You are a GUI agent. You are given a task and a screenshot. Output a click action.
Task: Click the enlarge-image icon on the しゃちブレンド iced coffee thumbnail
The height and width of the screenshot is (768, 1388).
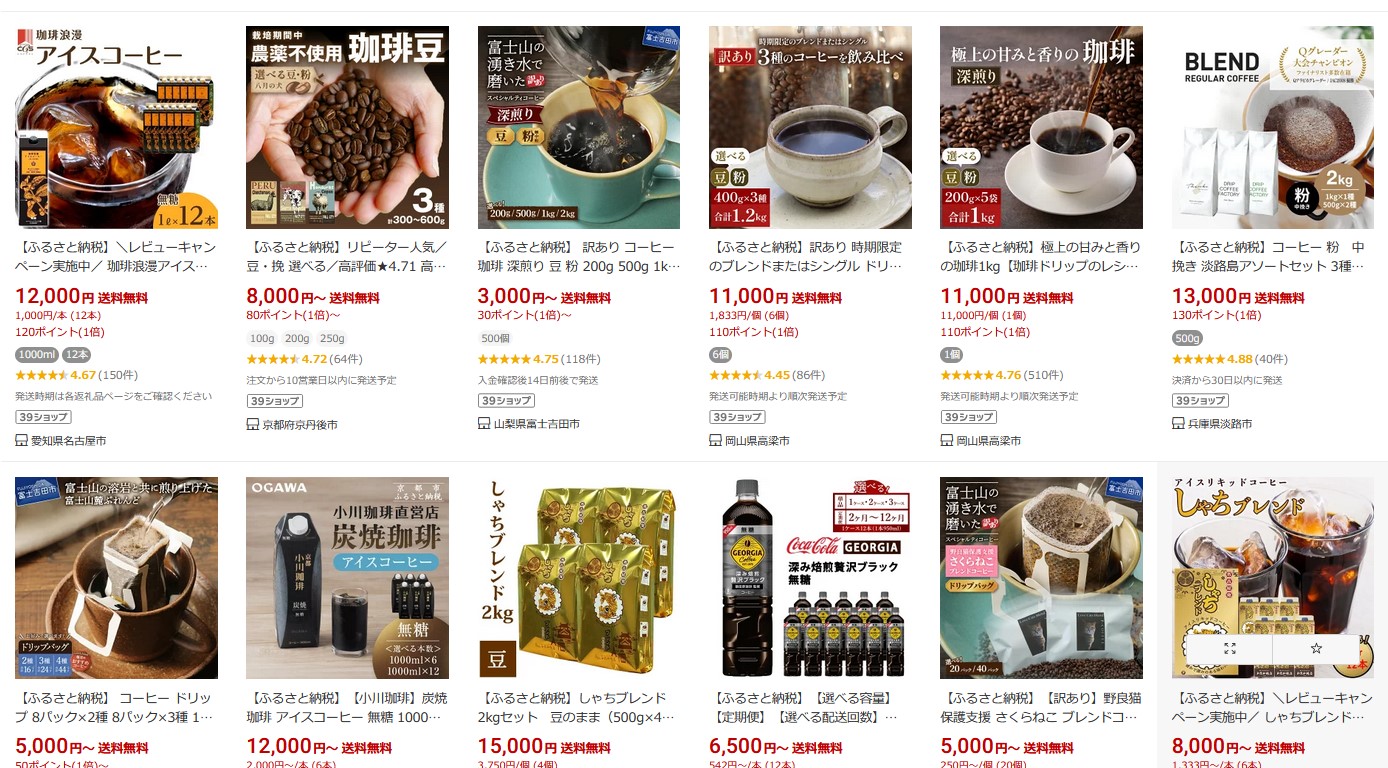click(1229, 648)
